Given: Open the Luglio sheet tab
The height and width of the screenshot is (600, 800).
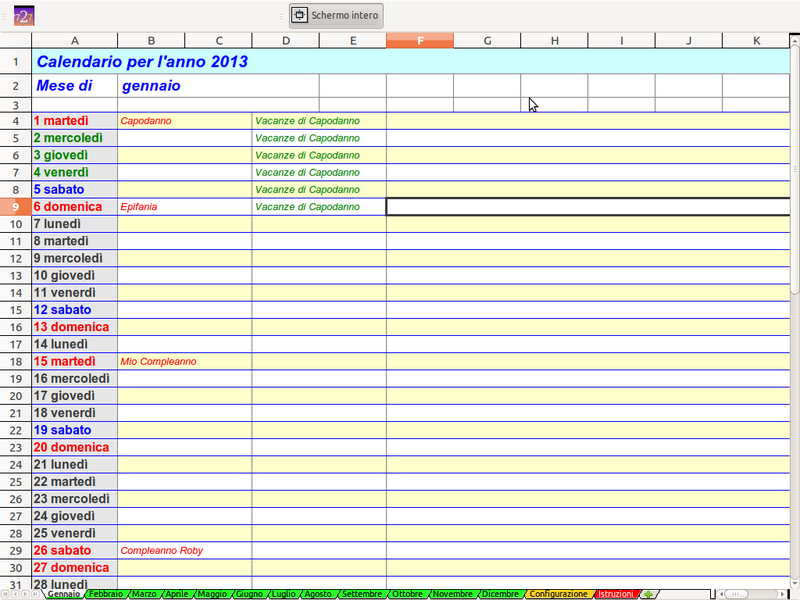Looking at the screenshot, I should (x=283, y=594).
